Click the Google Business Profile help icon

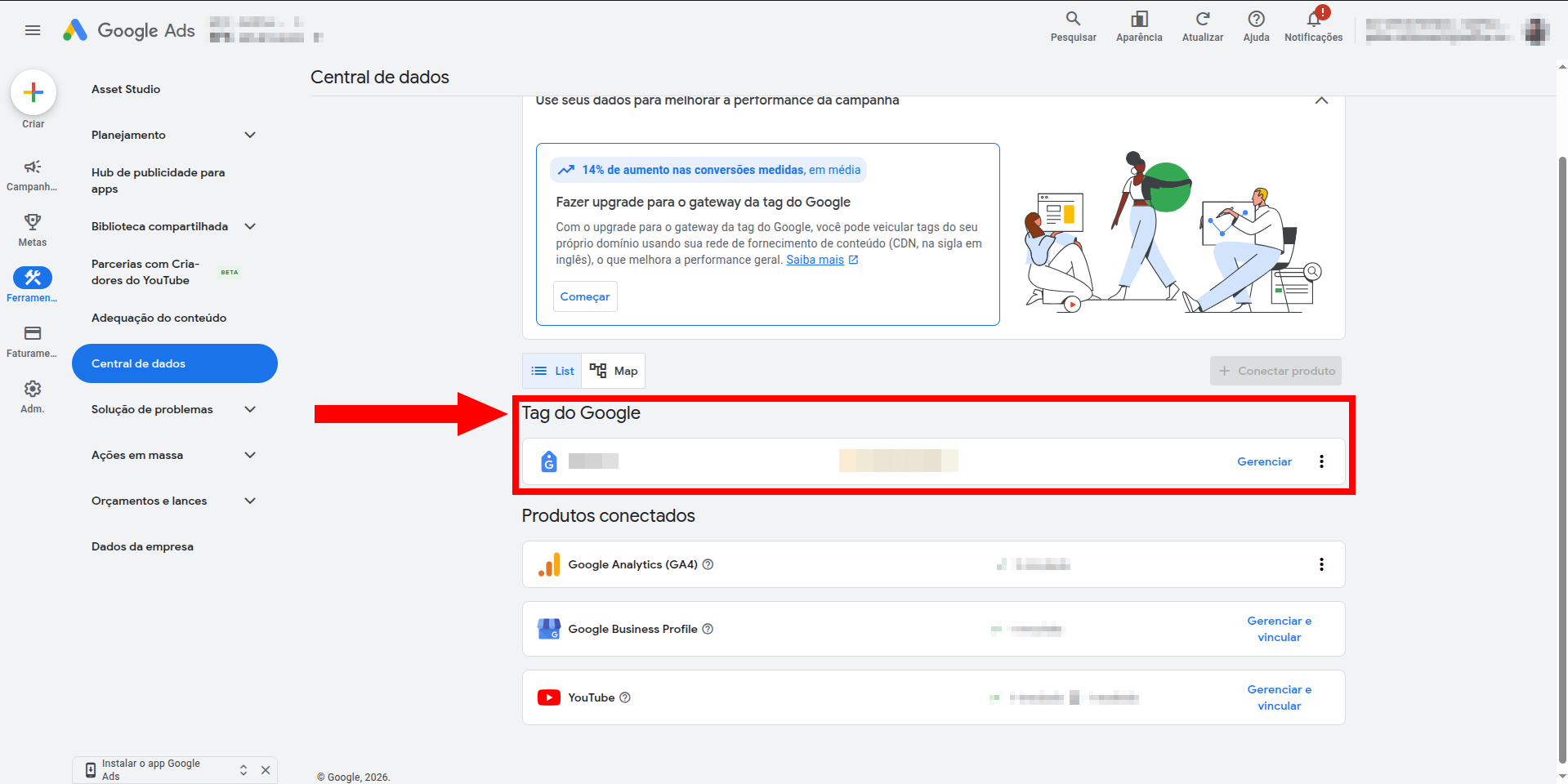(708, 629)
